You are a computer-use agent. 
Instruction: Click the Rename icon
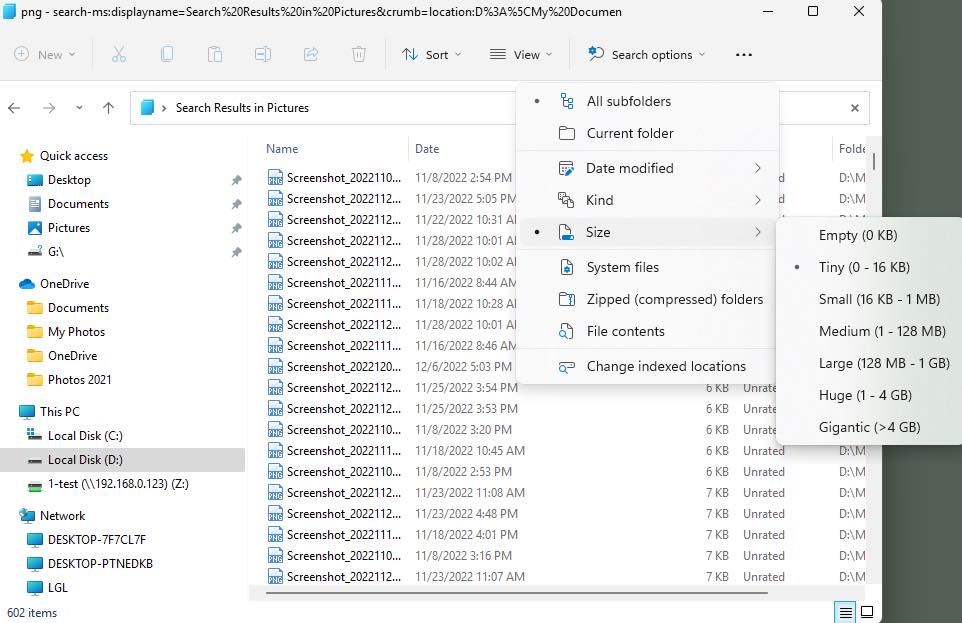[x=262, y=54]
